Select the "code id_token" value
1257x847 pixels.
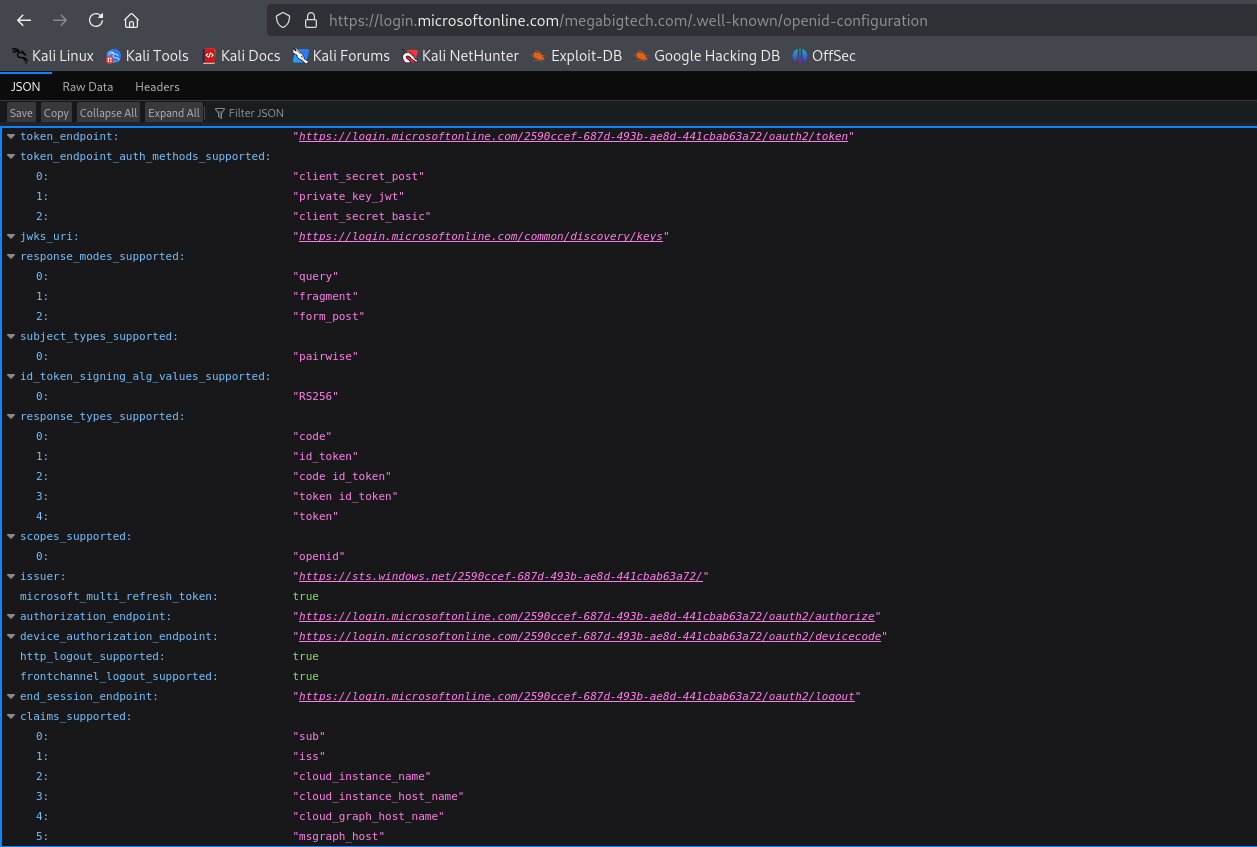point(342,476)
